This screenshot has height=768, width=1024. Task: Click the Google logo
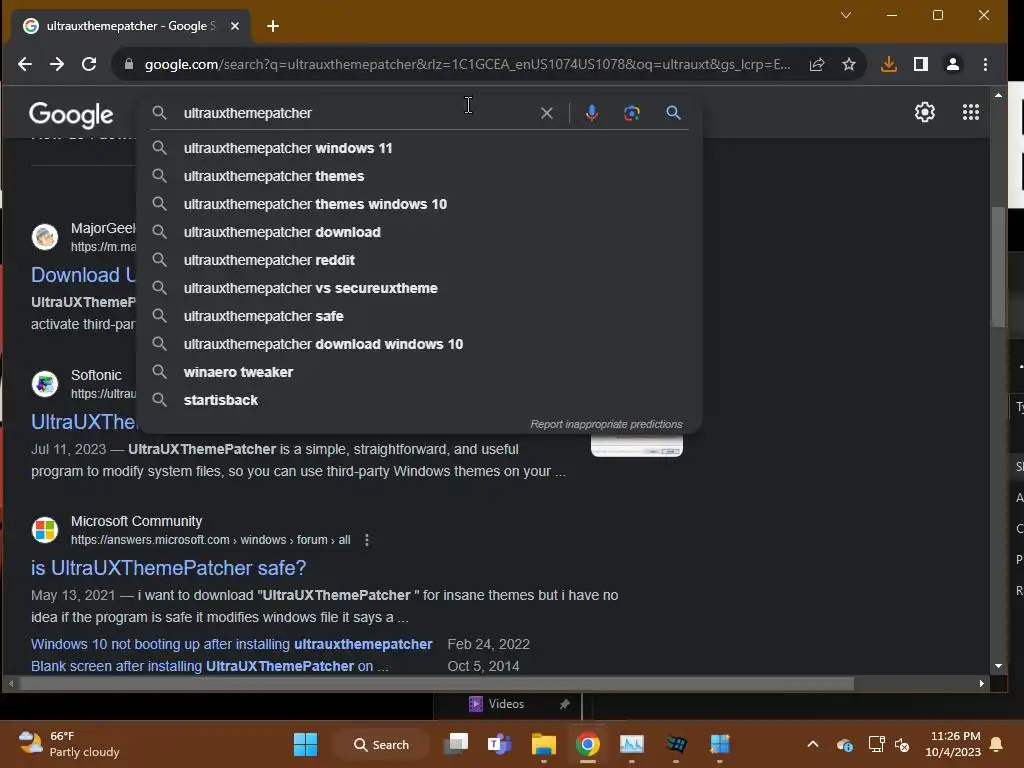71,114
